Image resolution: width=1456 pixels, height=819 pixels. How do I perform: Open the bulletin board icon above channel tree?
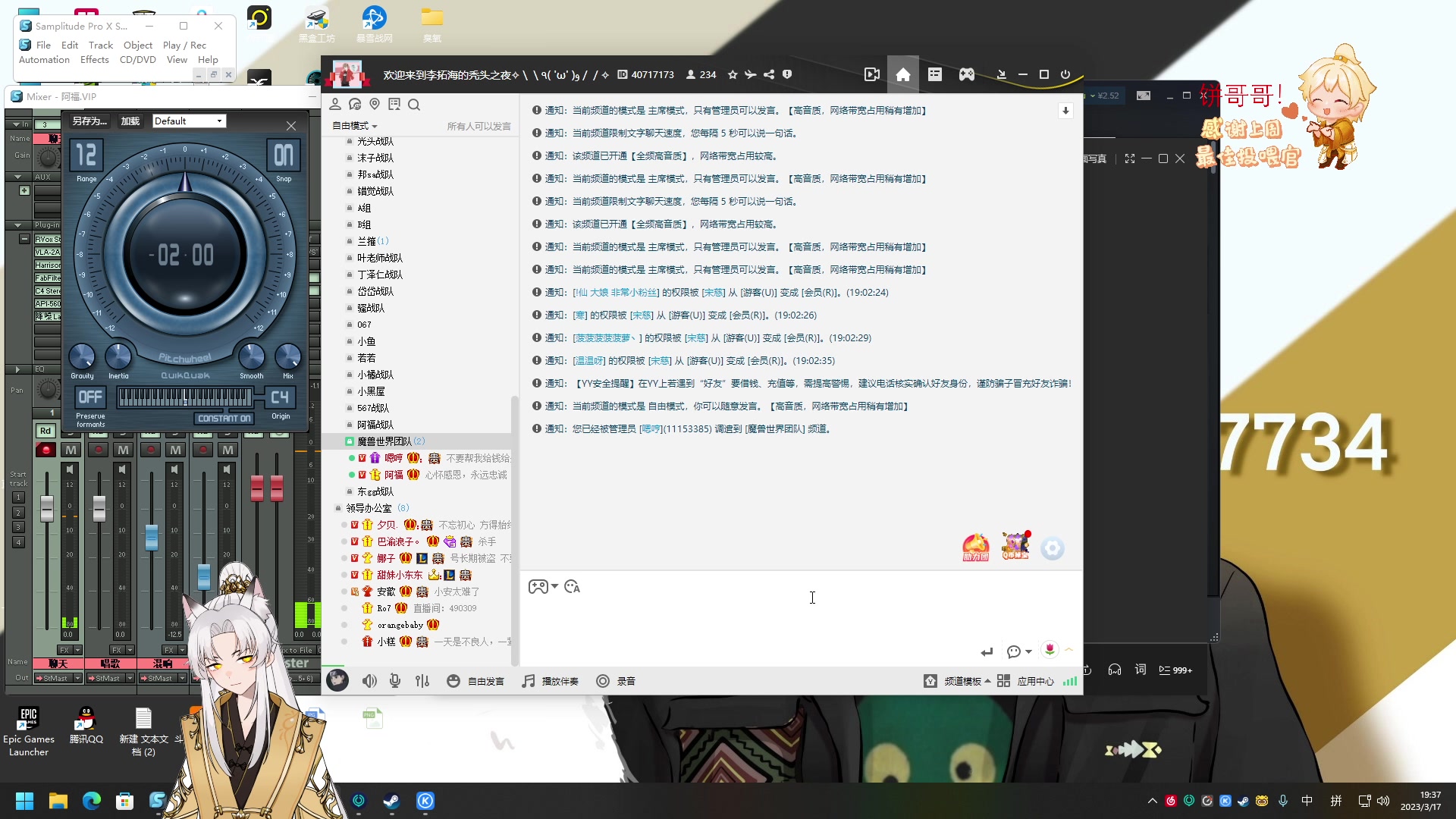point(394,105)
